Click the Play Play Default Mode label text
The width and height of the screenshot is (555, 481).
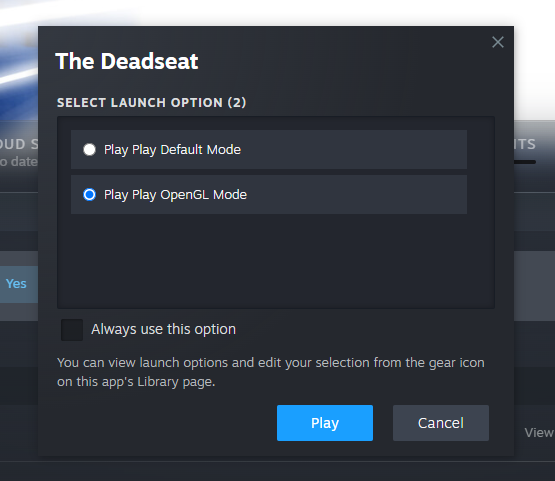172,149
